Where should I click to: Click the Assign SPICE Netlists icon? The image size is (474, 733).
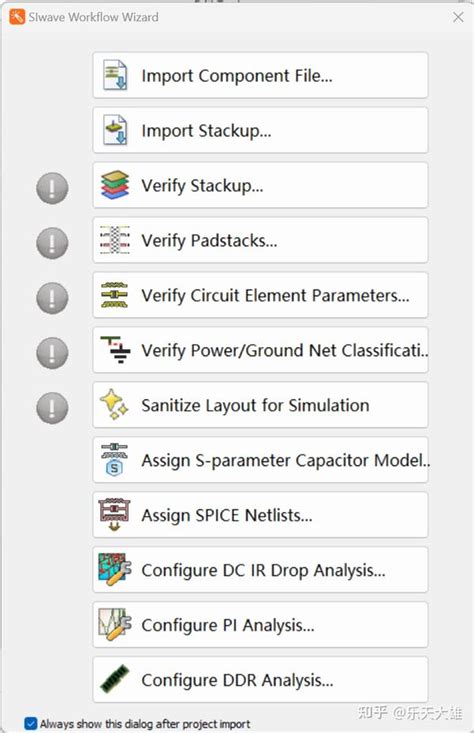pos(115,514)
